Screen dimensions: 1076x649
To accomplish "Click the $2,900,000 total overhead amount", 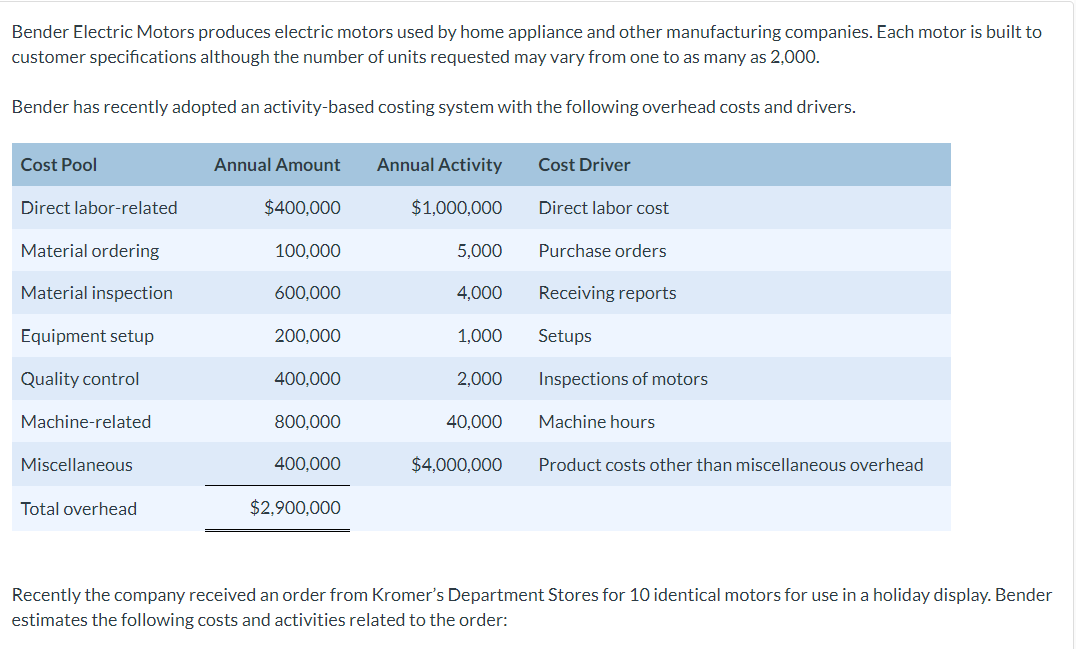I will tap(295, 508).
